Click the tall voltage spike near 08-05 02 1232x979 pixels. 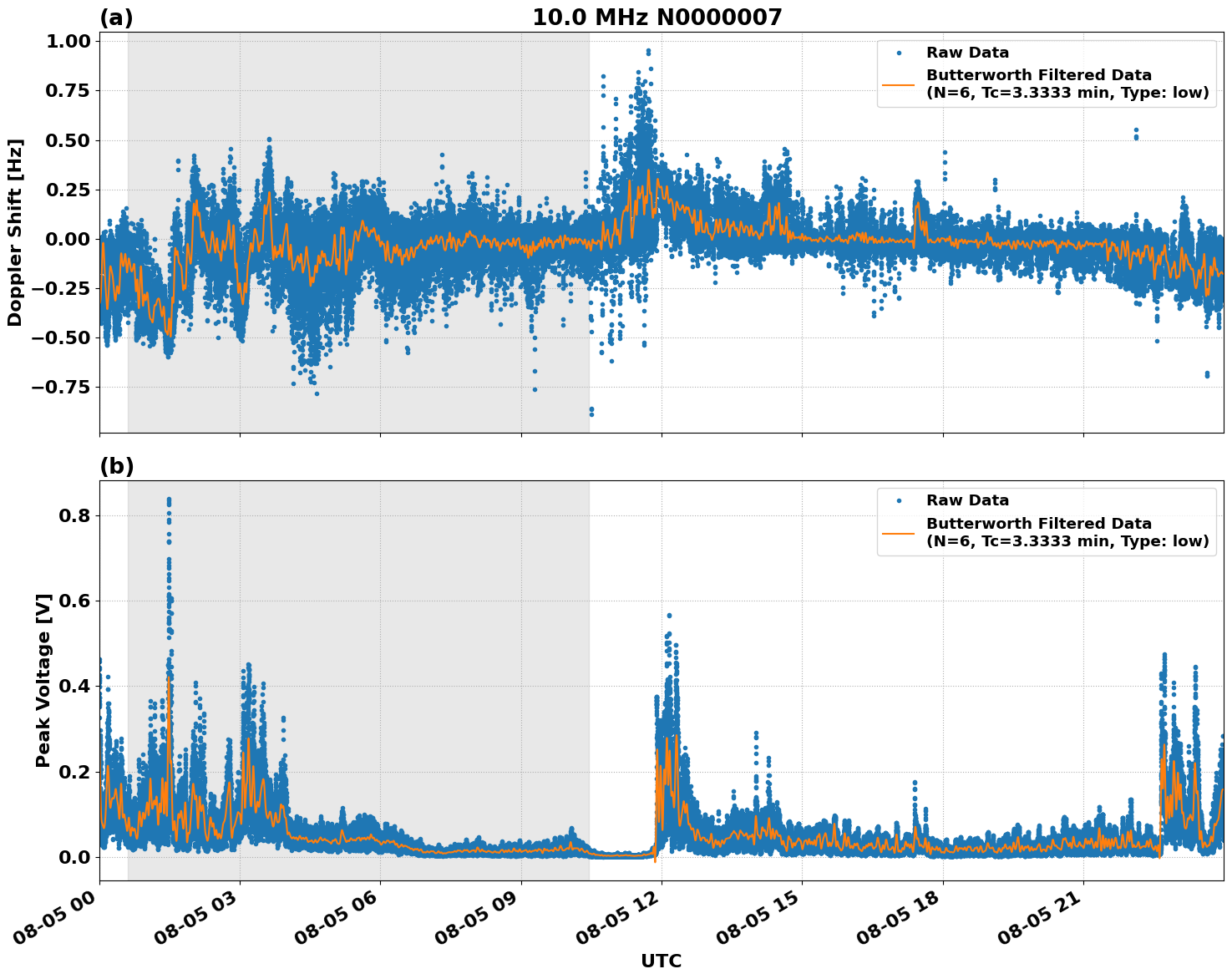[170, 500]
